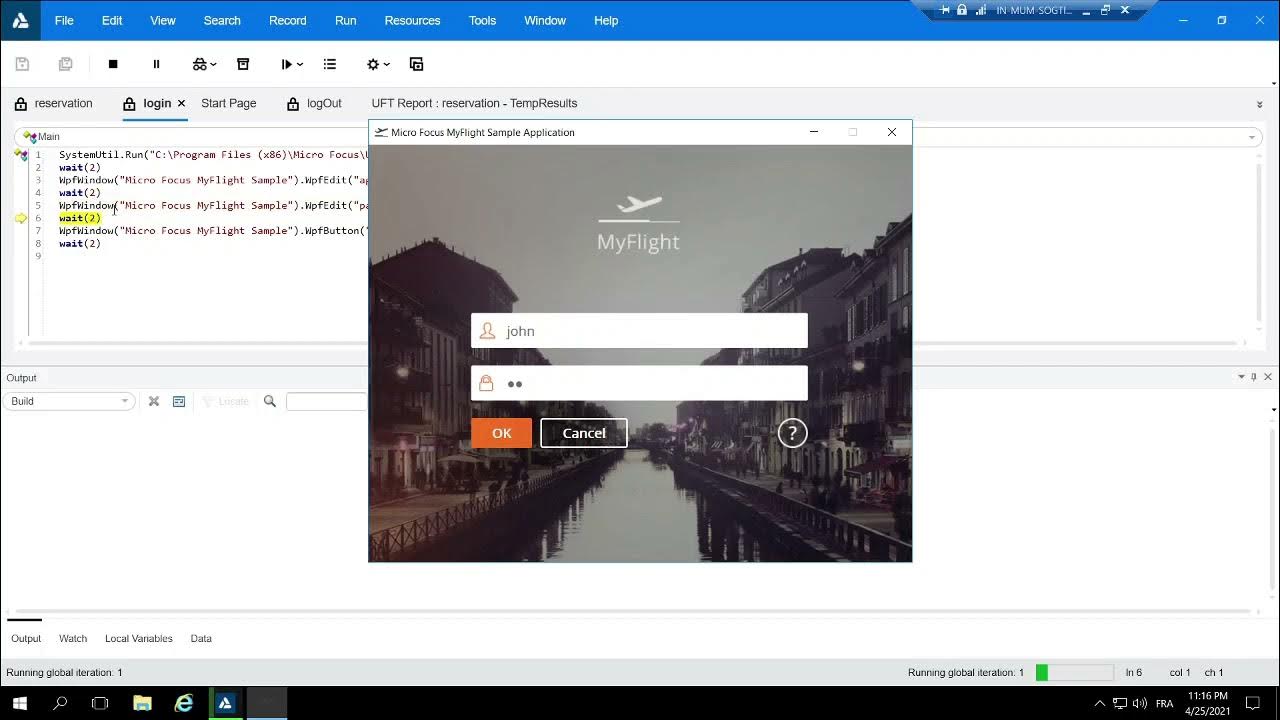Click the pin icon on remote session bar

[946, 10]
